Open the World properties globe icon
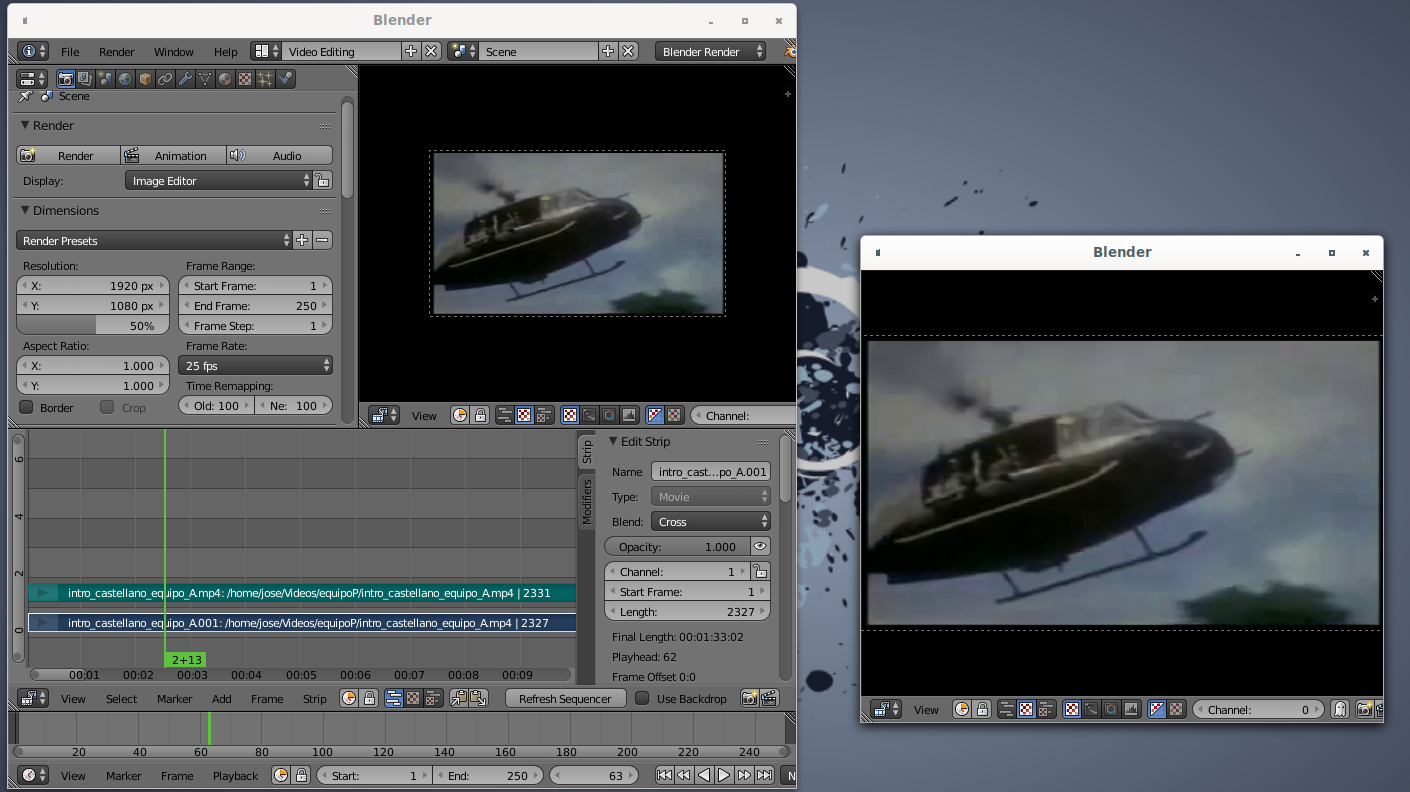This screenshot has width=1410, height=792. point(125,79)
